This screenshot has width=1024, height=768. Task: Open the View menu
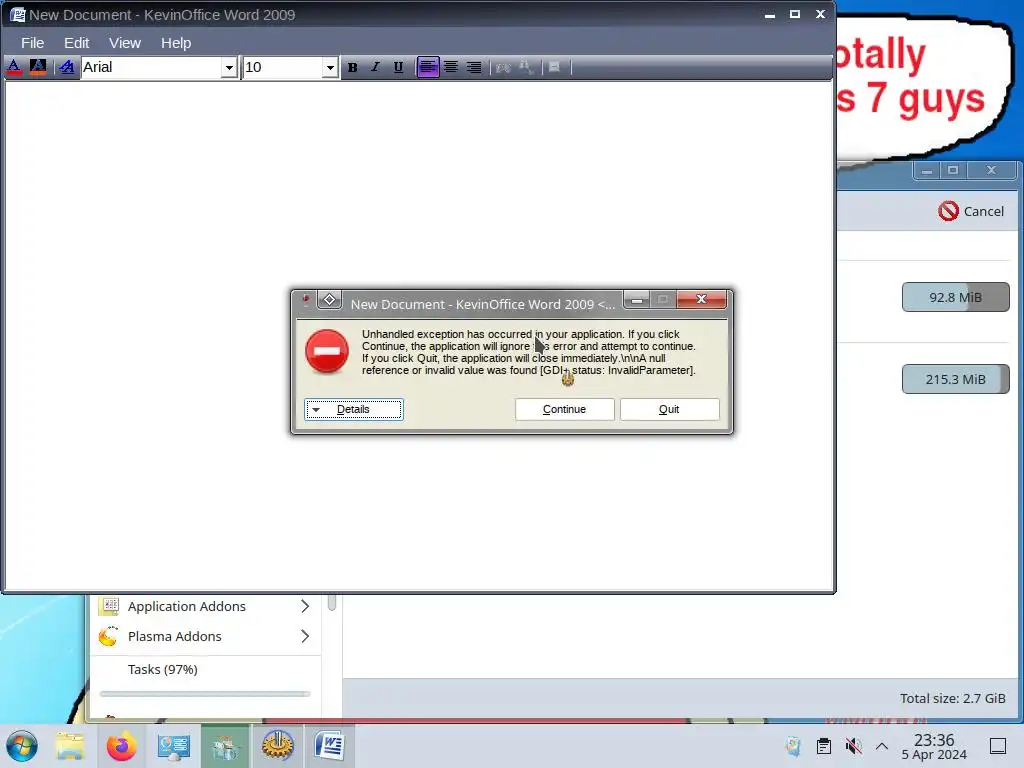coord(125,43)
